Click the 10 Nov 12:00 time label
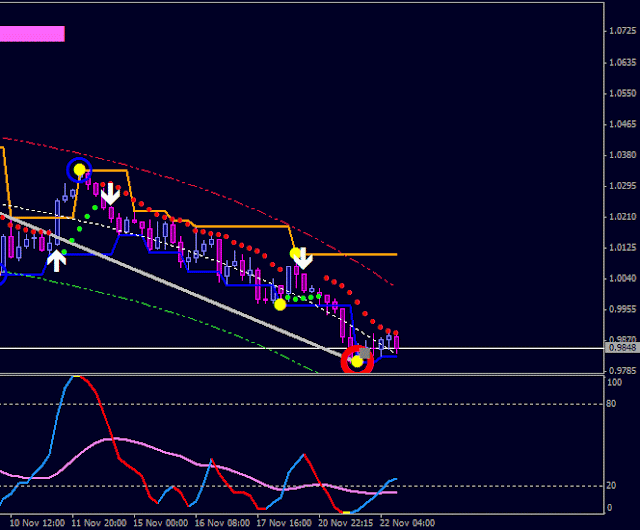 tap(37, 523)
